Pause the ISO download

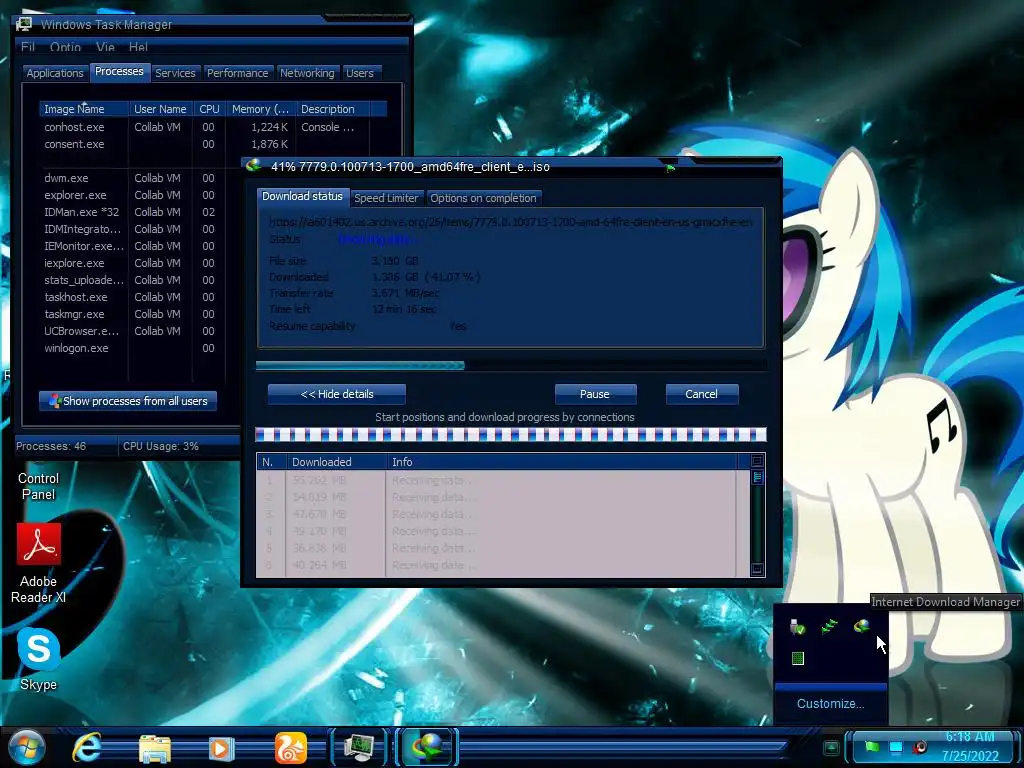point(595,394)
